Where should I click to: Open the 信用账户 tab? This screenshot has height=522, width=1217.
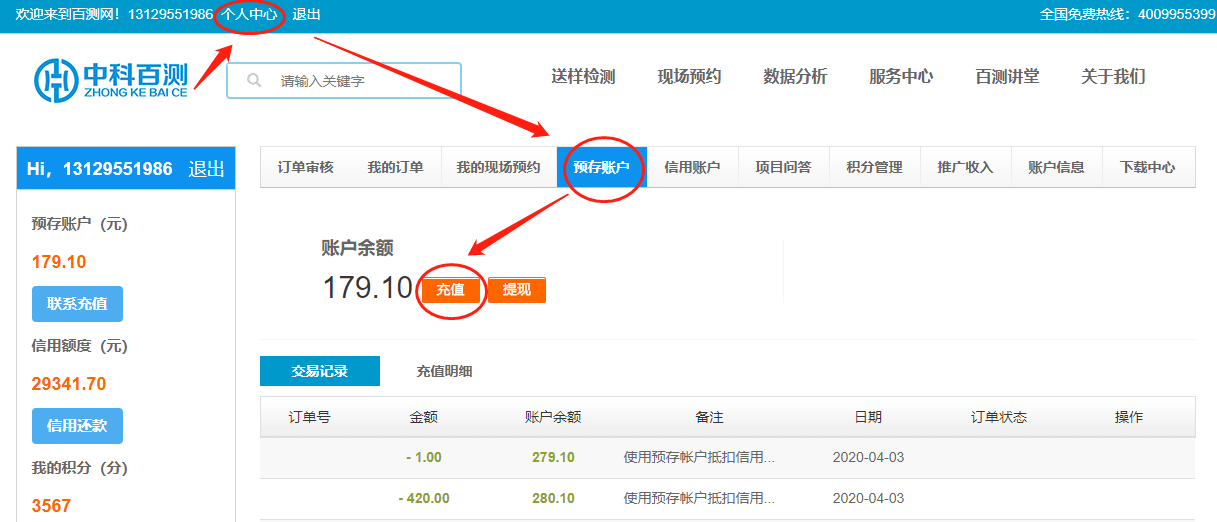692,168
